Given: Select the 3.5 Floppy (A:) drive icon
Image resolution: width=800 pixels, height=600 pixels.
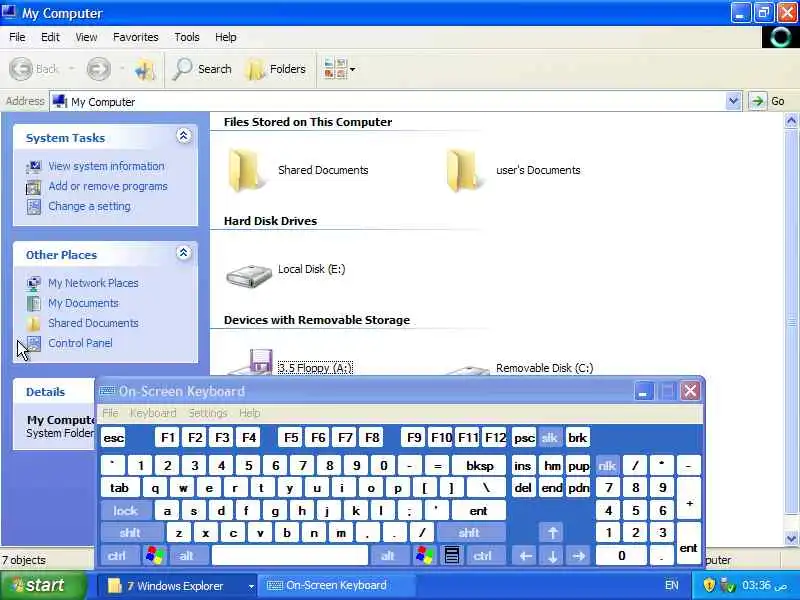Looking at the screenshot, I should click(x=251, y=362).
